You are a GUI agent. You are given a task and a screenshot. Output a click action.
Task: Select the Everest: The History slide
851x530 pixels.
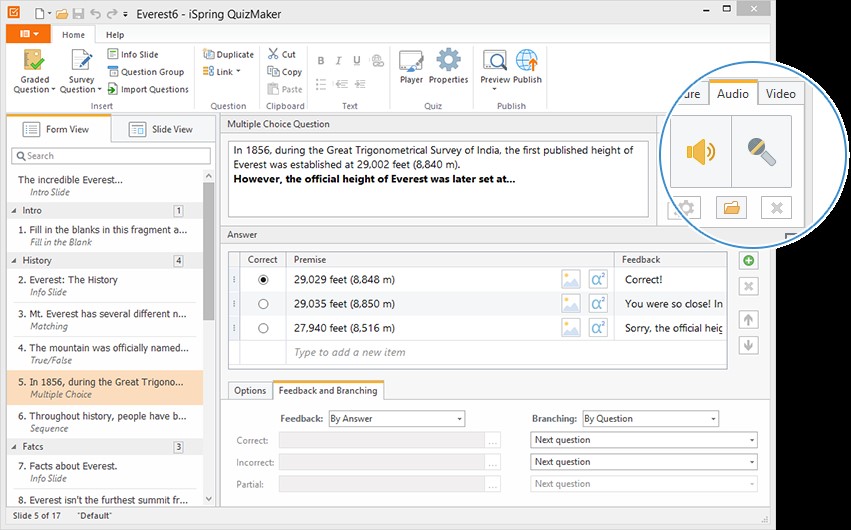pos(105,285)
